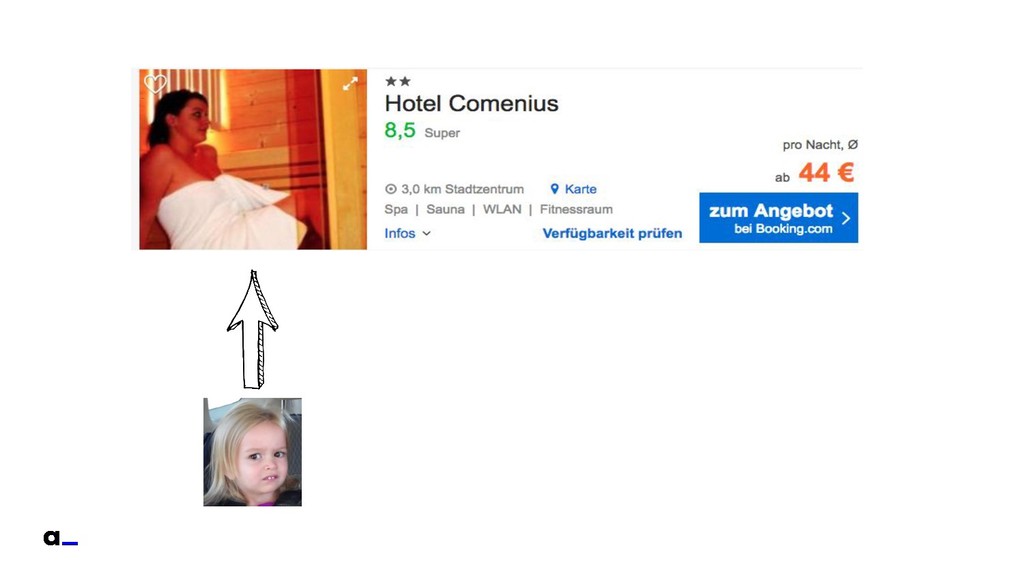Click the zum Angebot bei Booking.com button
The height and width of the screenshot is (576, 1024).
click(x=778, y=217)
